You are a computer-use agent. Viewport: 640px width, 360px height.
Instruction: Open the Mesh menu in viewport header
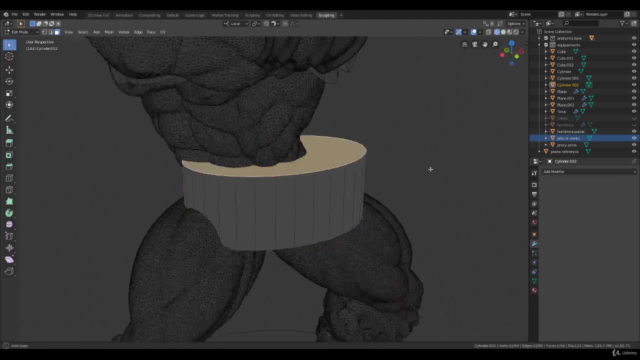coord(109,32)
